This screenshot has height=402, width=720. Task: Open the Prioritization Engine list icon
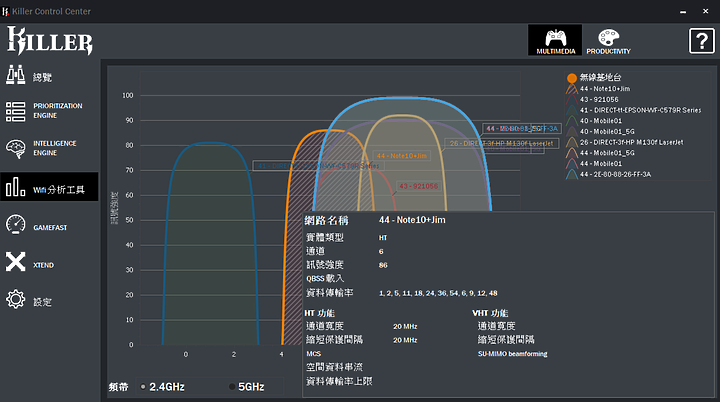point(15,112)
